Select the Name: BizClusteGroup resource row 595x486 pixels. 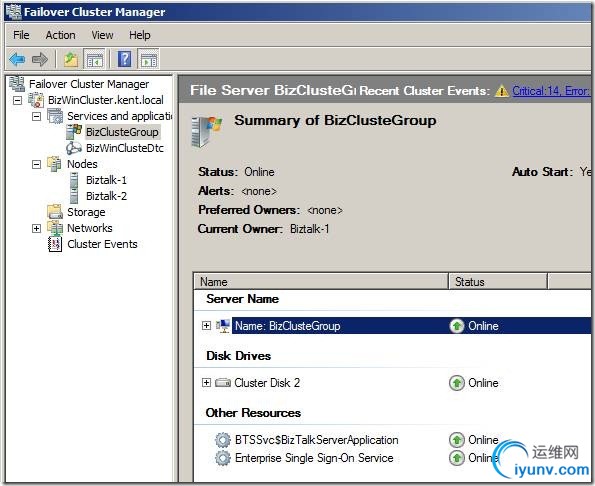tap(411, 326)
